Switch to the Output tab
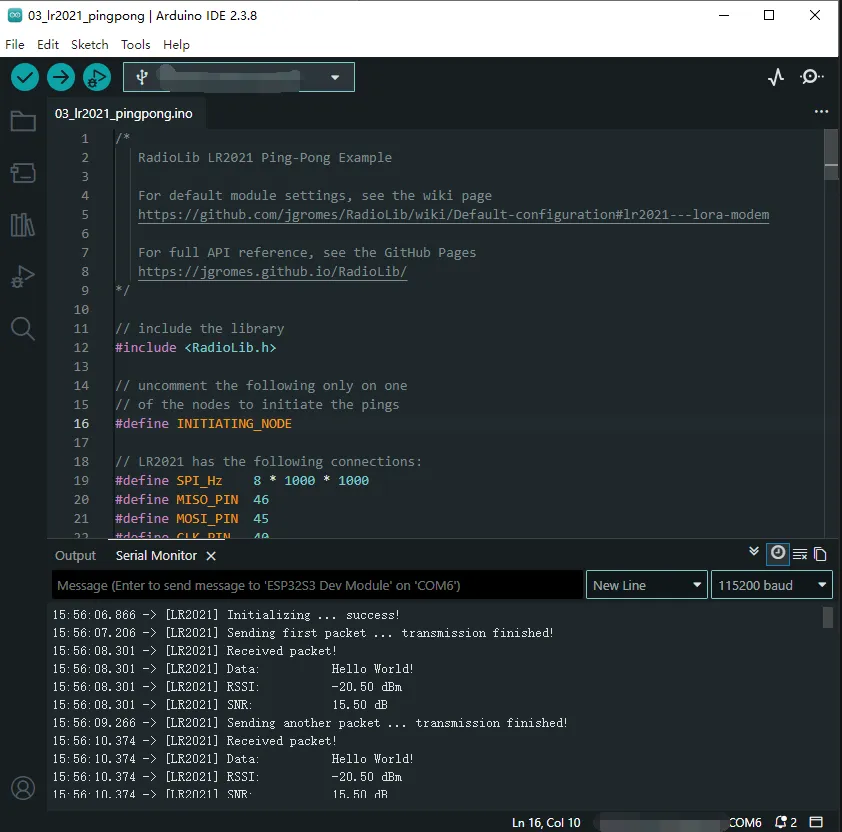The height and width of the screenshot is (832, 842). (76, 556)
